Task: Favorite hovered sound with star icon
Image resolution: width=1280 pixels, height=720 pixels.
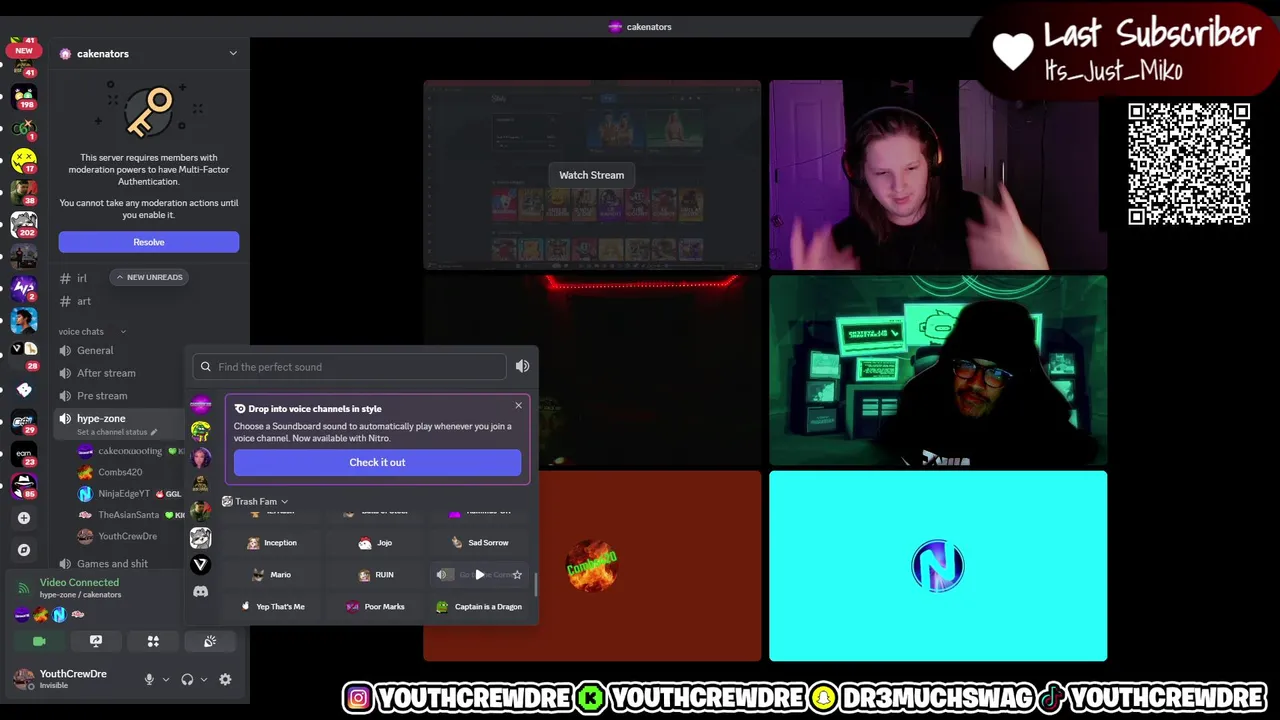Action: click(517, 575)
